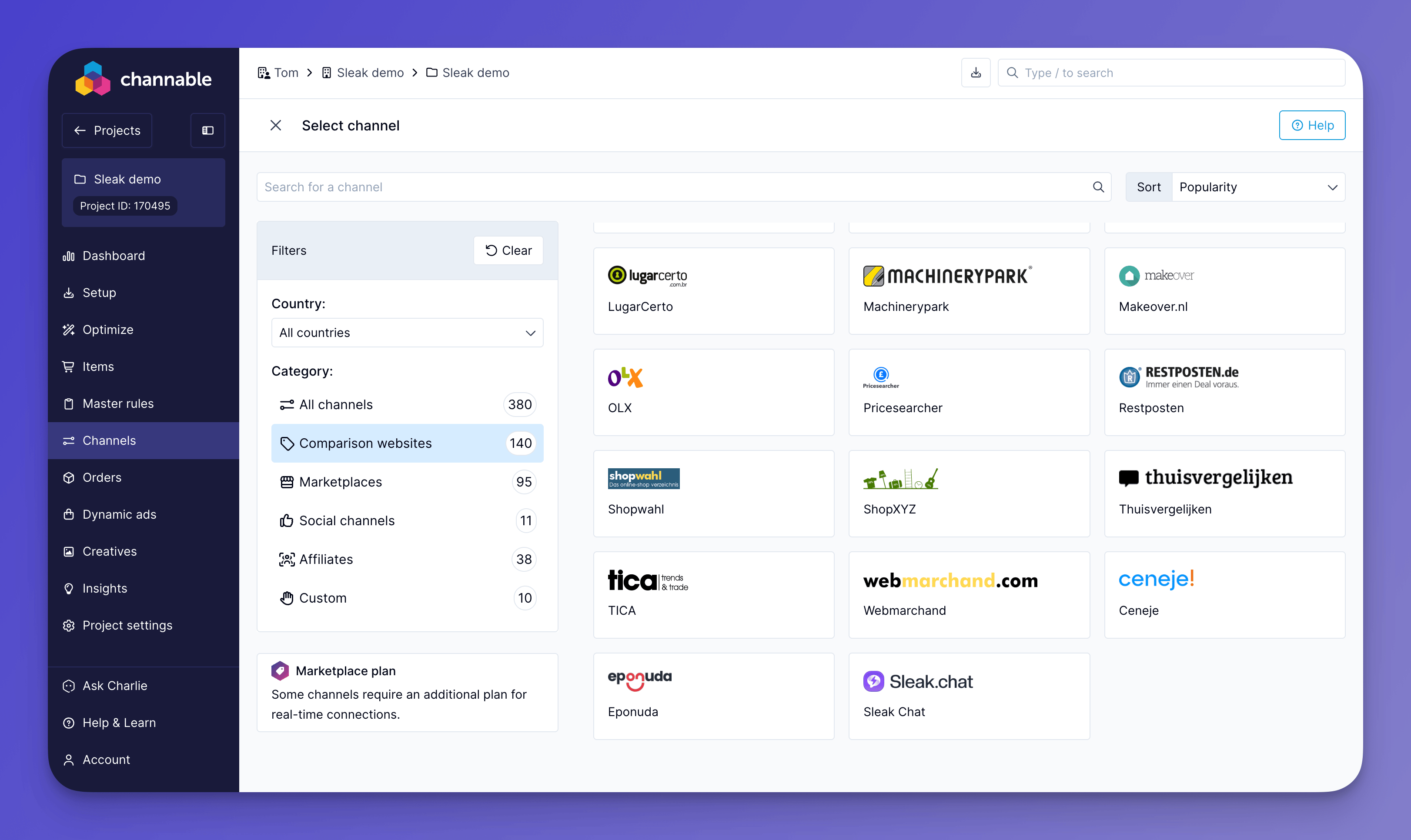The height and width of the screenshot is (840, 1411).
Task: Filter by Marketplaces category
Action: (407, 482)
